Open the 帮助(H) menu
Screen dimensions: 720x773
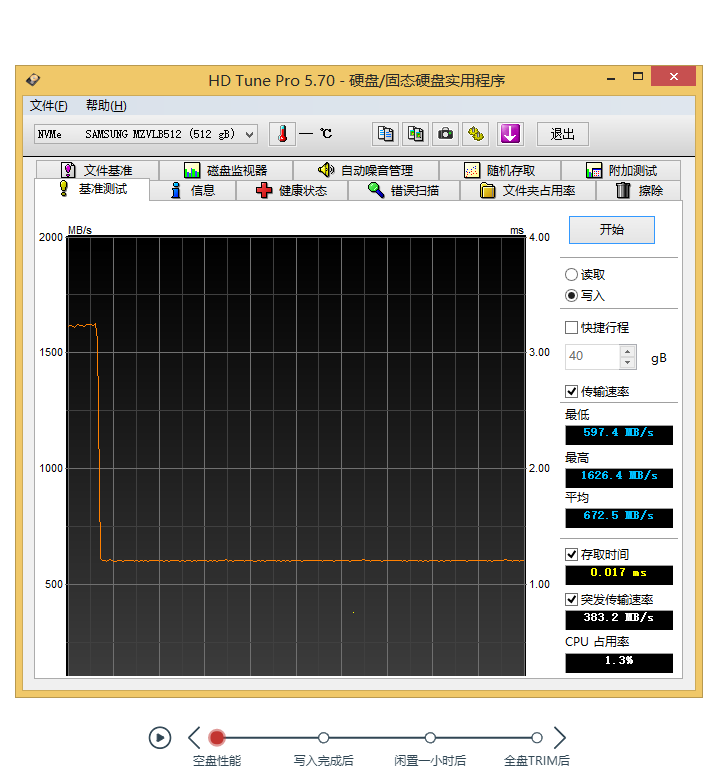click(x=106, y=105)
